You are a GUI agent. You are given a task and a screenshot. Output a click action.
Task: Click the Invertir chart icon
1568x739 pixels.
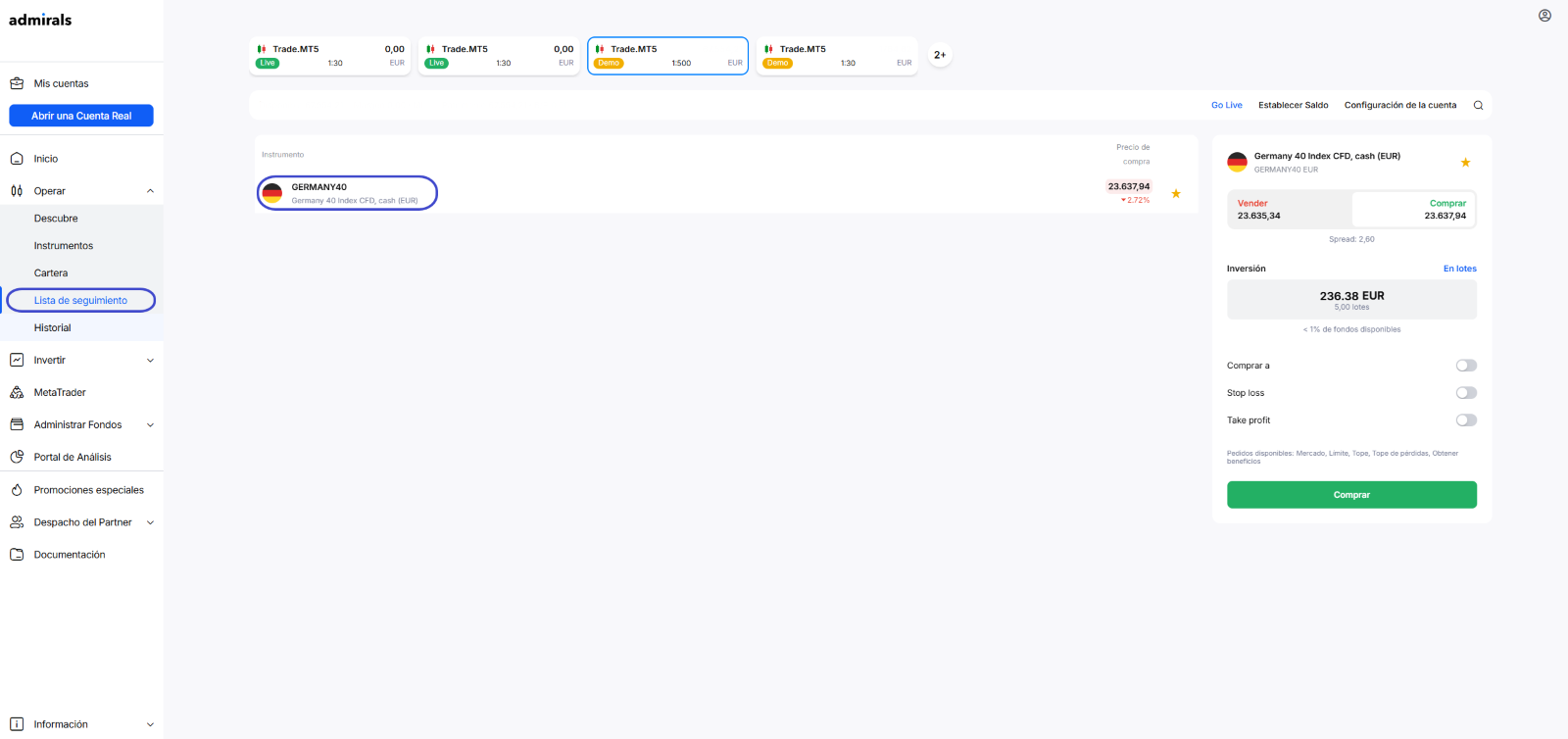(17, 360)
